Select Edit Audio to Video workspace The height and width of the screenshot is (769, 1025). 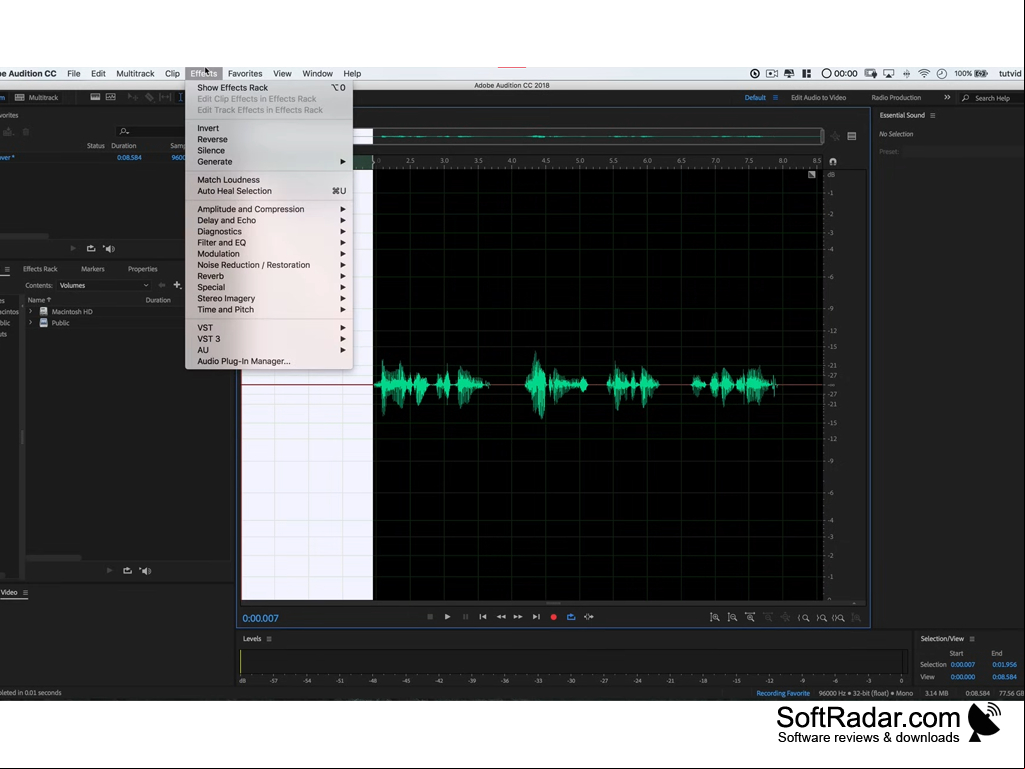coord(818,97)
